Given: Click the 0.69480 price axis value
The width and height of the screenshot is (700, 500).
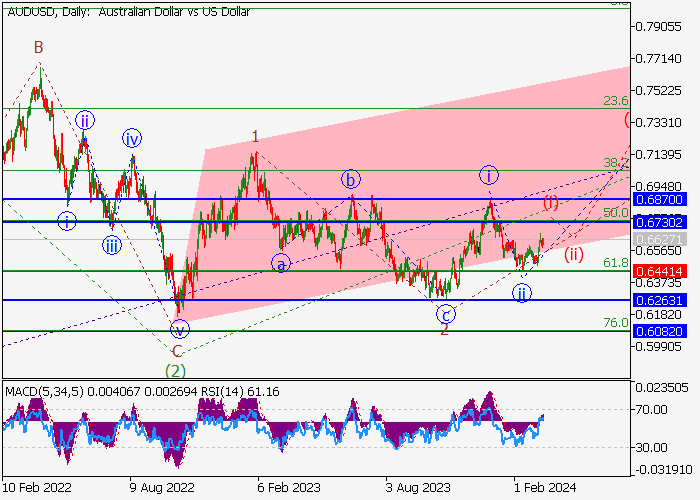Looking at the screenshot, I should [x=658, y=187].
